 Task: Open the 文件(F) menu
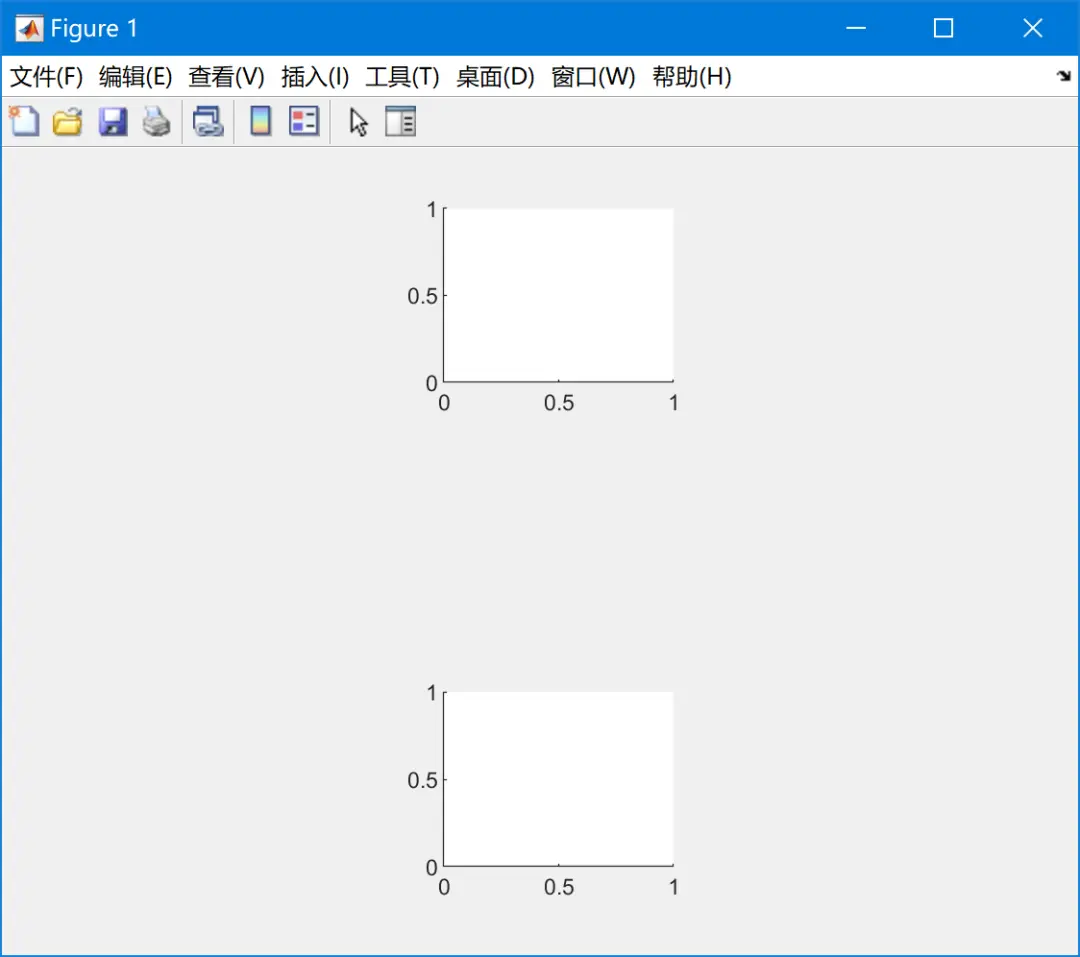coord(46,76)
